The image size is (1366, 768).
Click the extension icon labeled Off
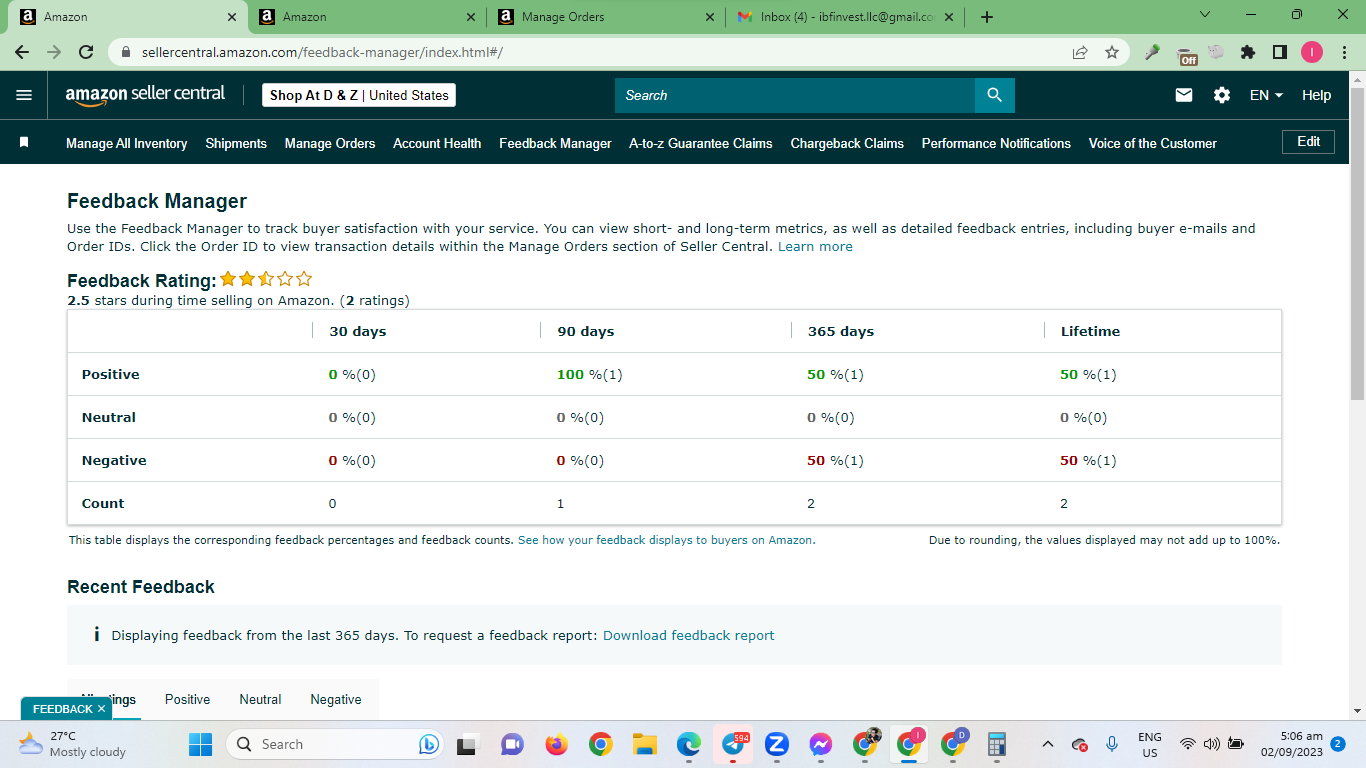tap(1187, 54)
